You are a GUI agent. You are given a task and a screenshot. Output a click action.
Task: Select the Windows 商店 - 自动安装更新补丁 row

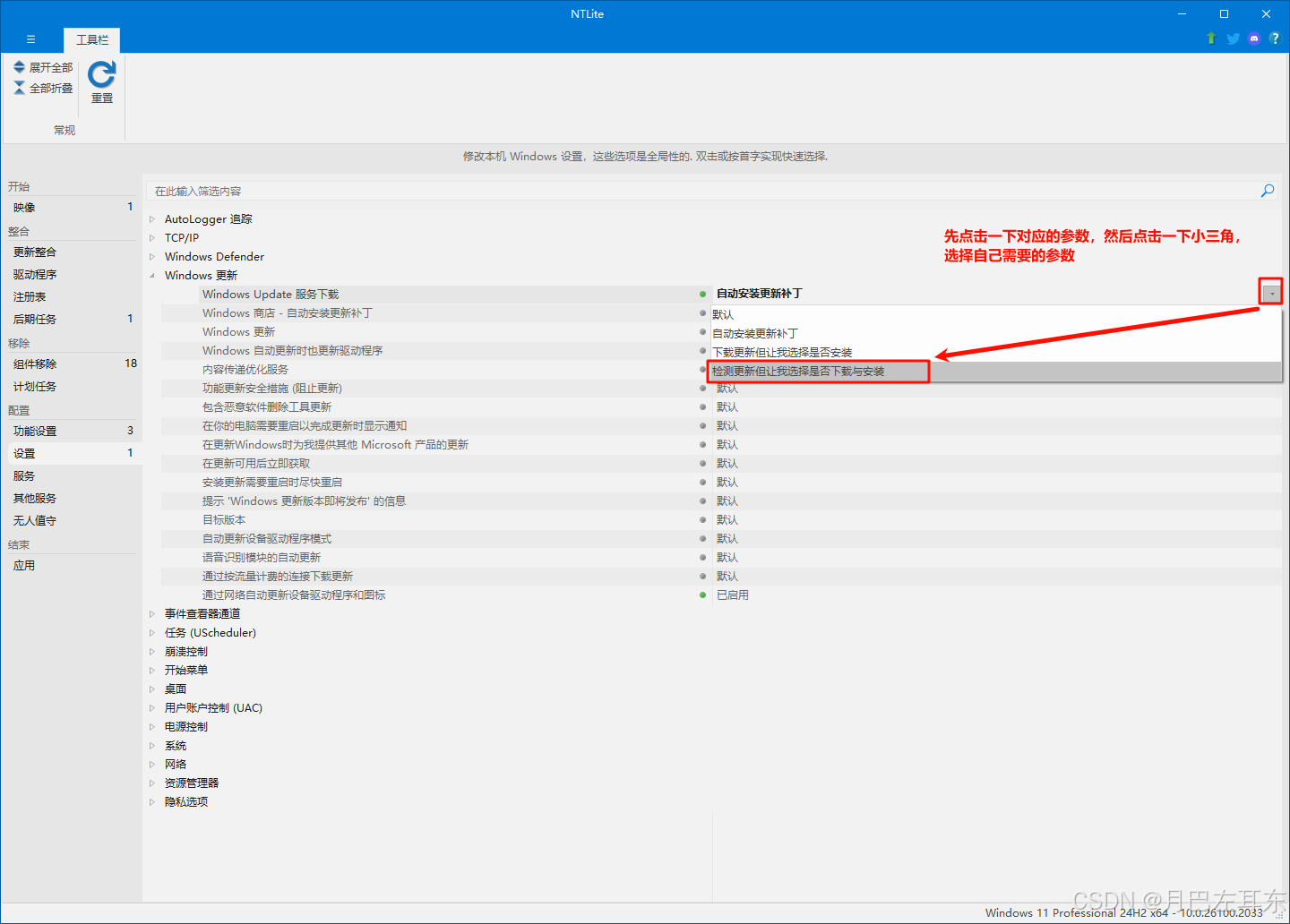(436, 313)
